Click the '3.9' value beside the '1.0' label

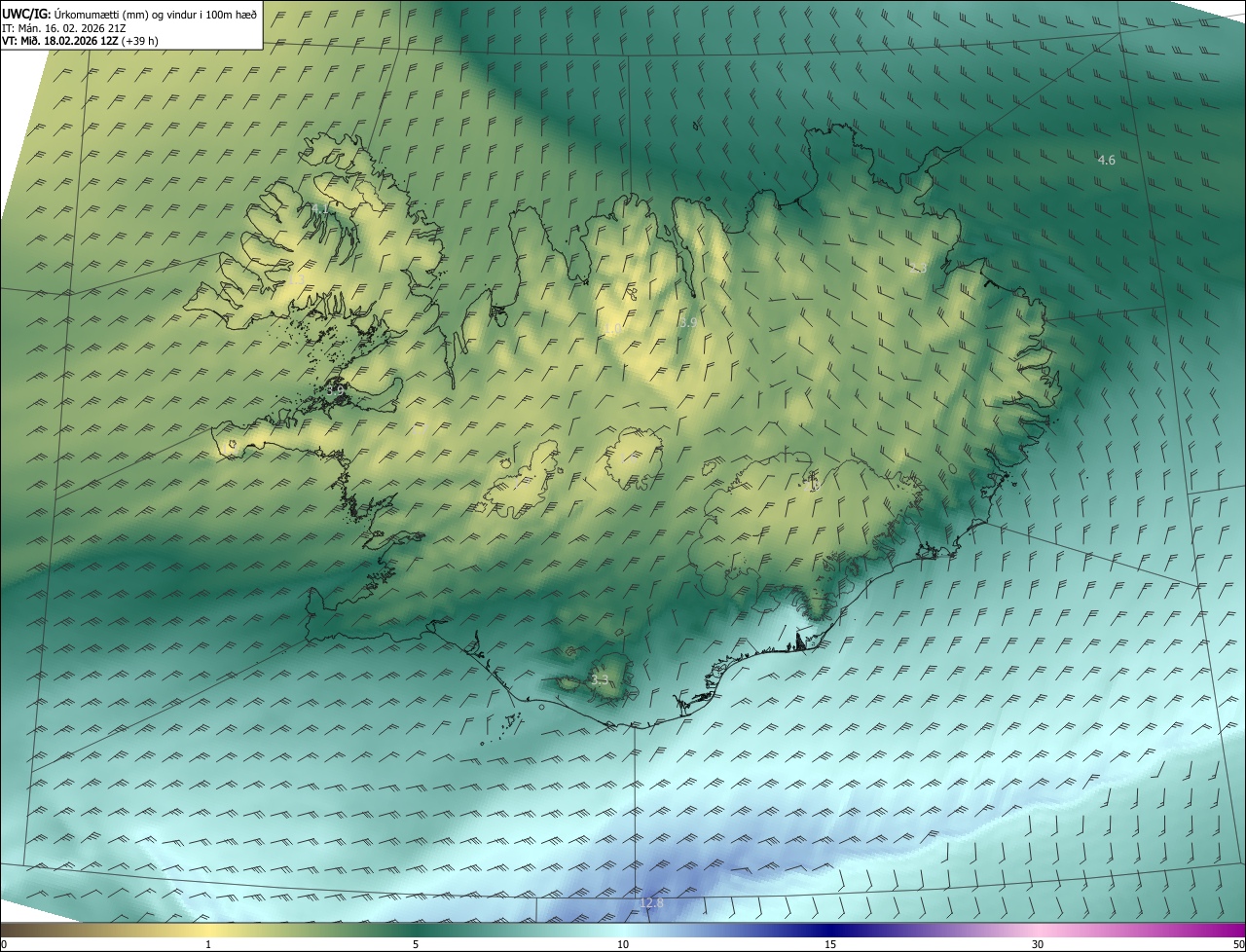(687, 322)
